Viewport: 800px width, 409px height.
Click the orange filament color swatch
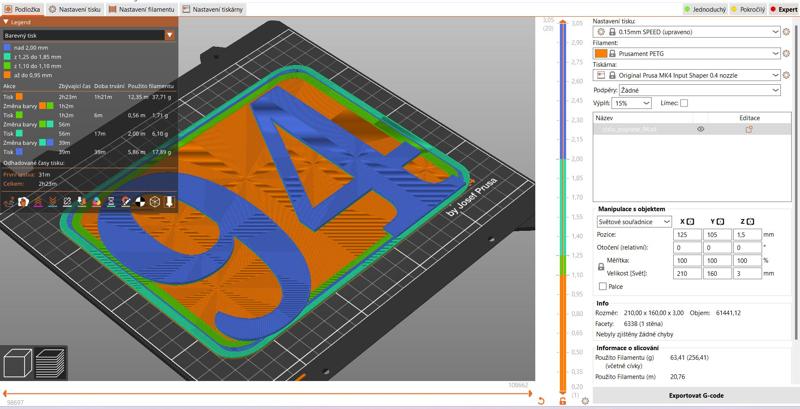pyautogui.click(x=602, y=53)
